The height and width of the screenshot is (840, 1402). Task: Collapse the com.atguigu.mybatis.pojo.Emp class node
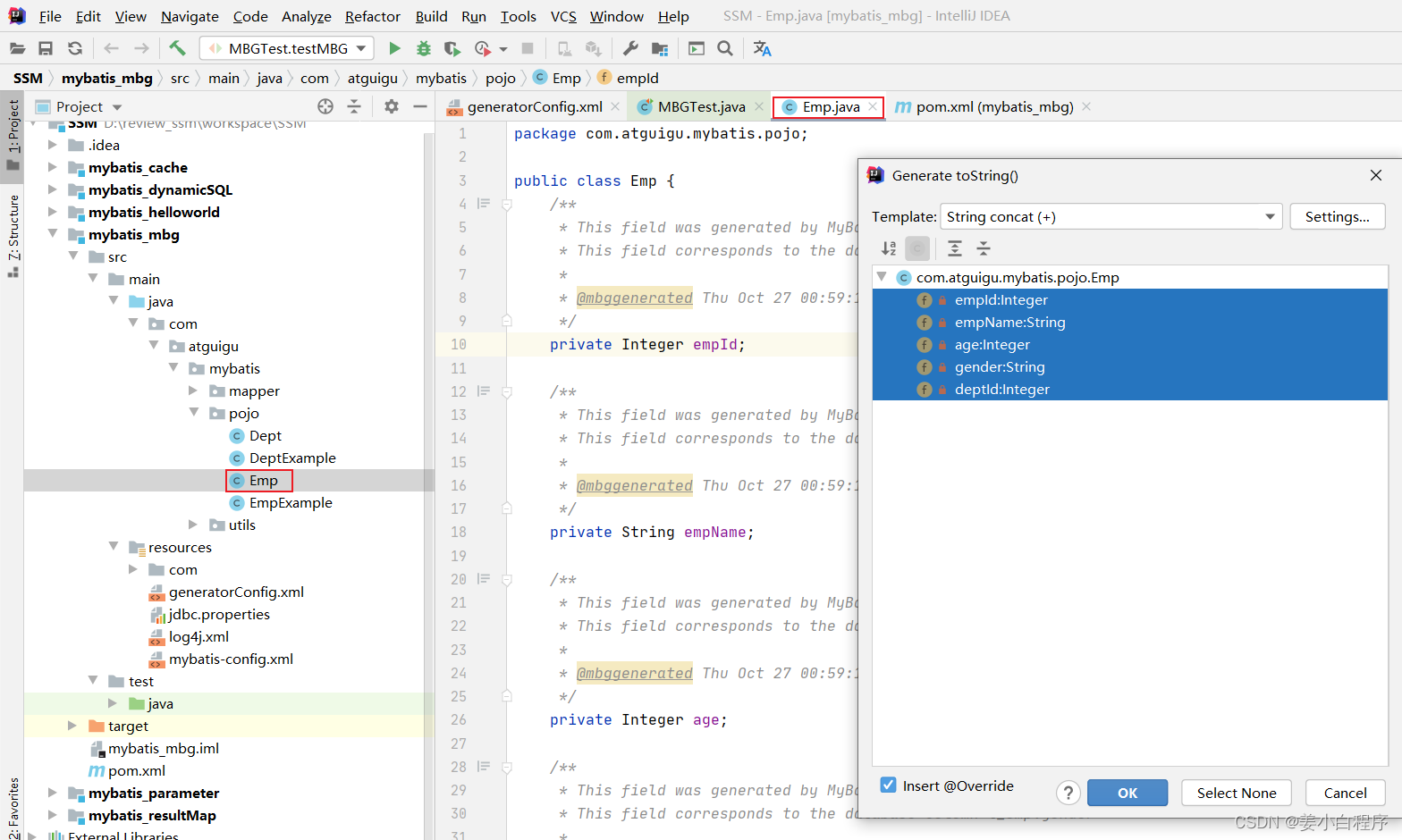pyautogui.click(x=883, y=277)
